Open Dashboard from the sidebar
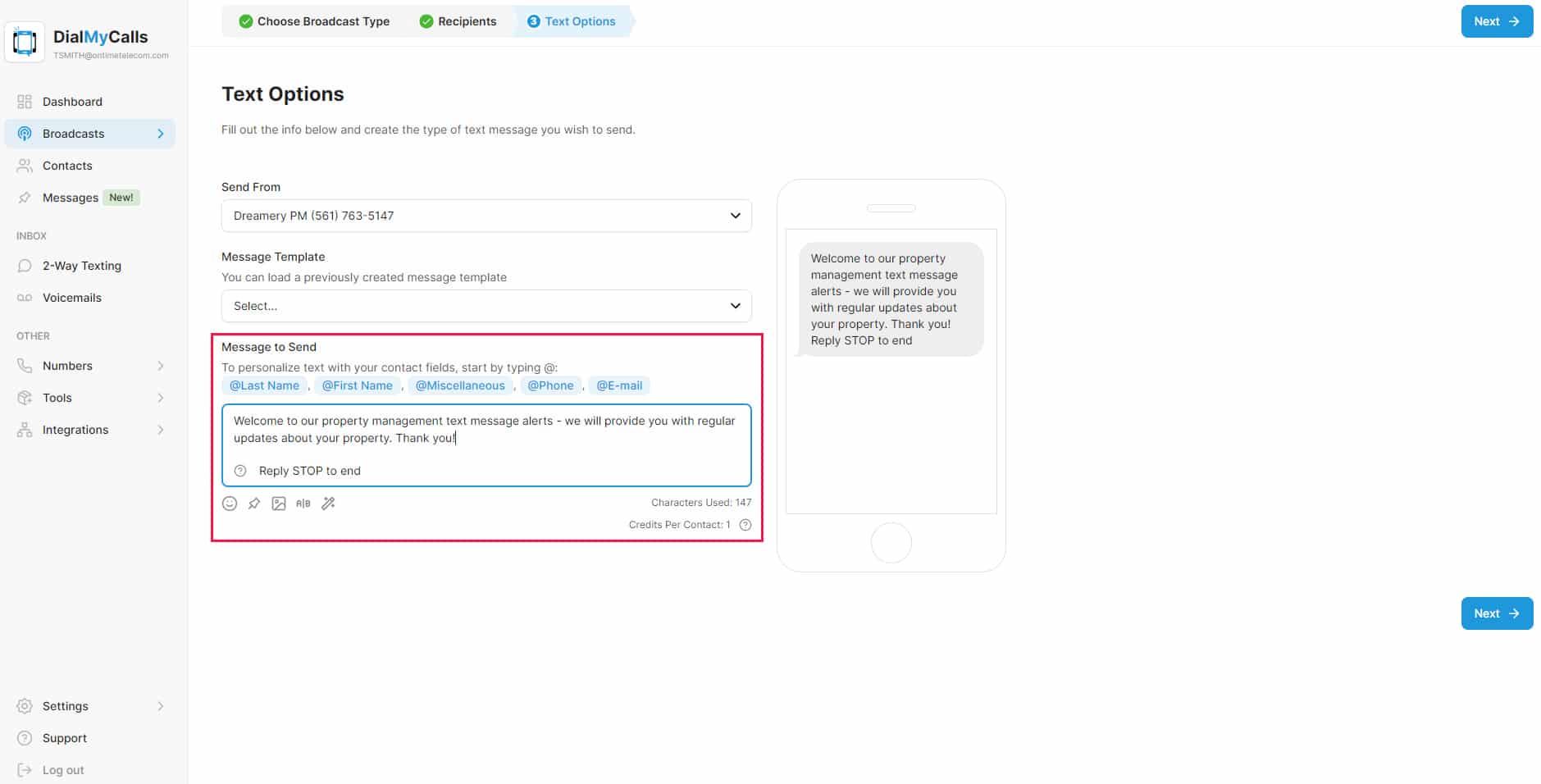This screenshot has width=1541, height=784. point(72,102)
